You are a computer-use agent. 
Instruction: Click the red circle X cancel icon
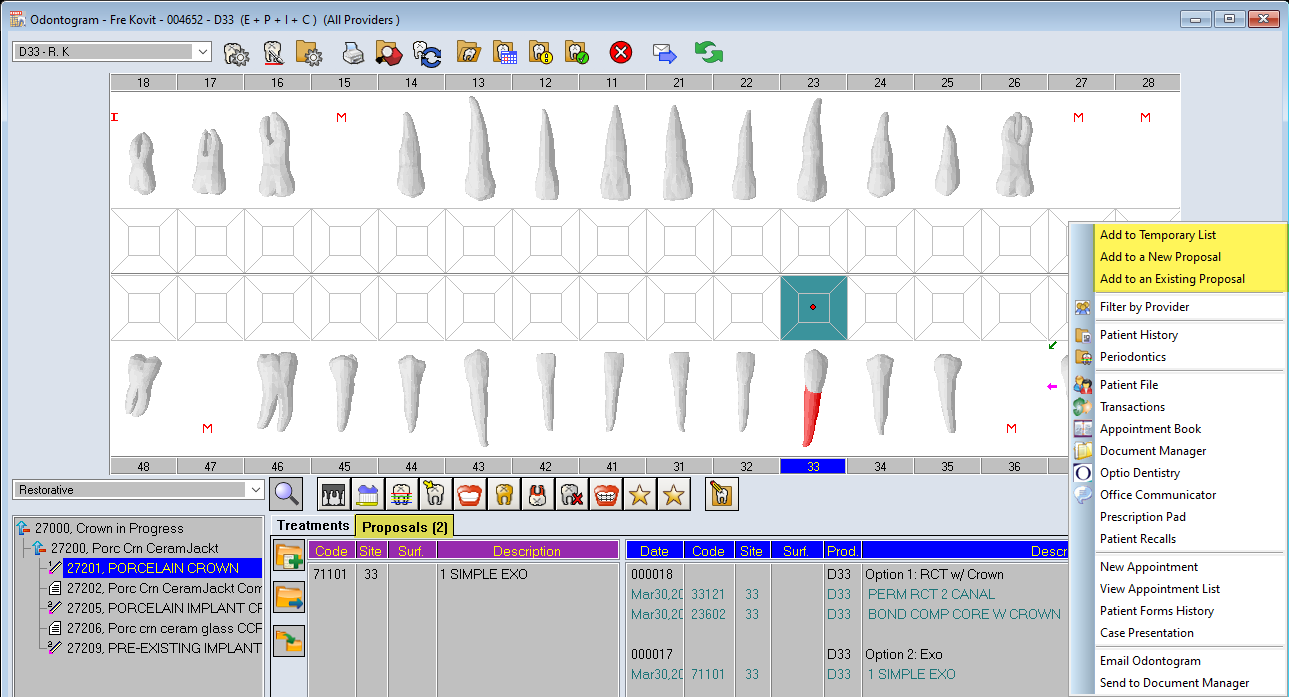point(621,53)
